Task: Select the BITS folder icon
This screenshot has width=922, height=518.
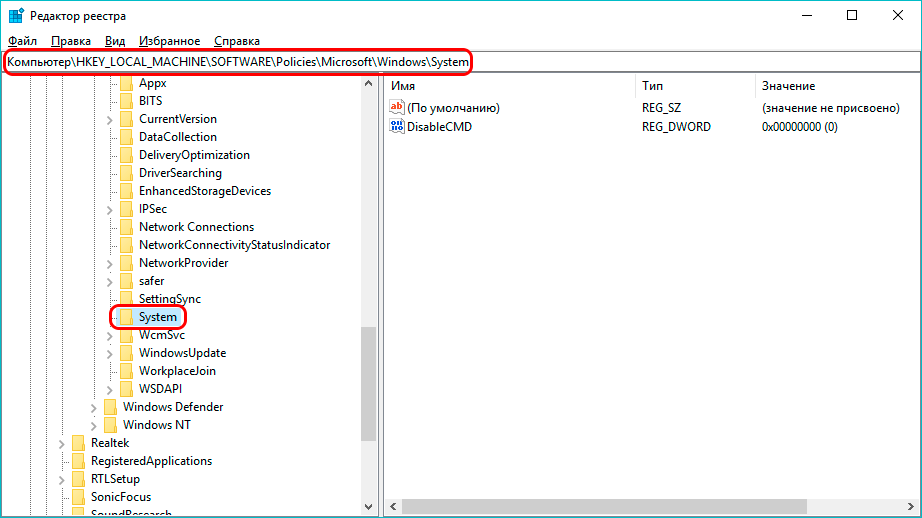Action: coord(126,101)
